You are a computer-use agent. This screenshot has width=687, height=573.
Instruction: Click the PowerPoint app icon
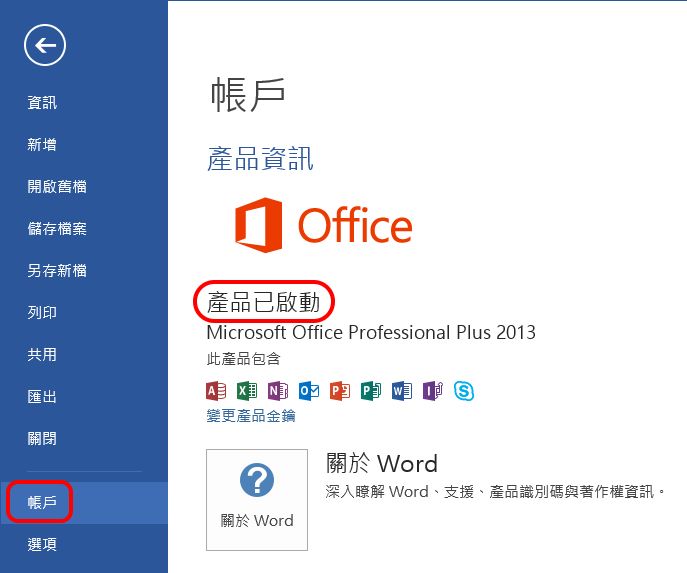click(x=340, y=391)
